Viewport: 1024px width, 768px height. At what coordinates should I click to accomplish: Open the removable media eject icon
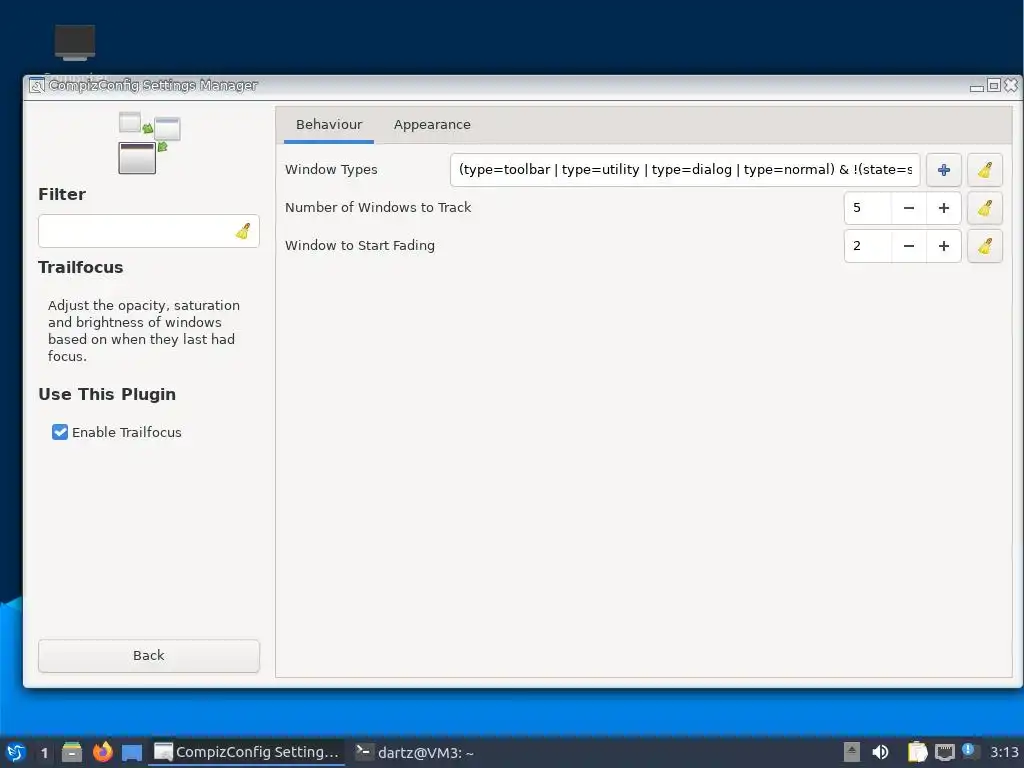click(x=852, y=752)
